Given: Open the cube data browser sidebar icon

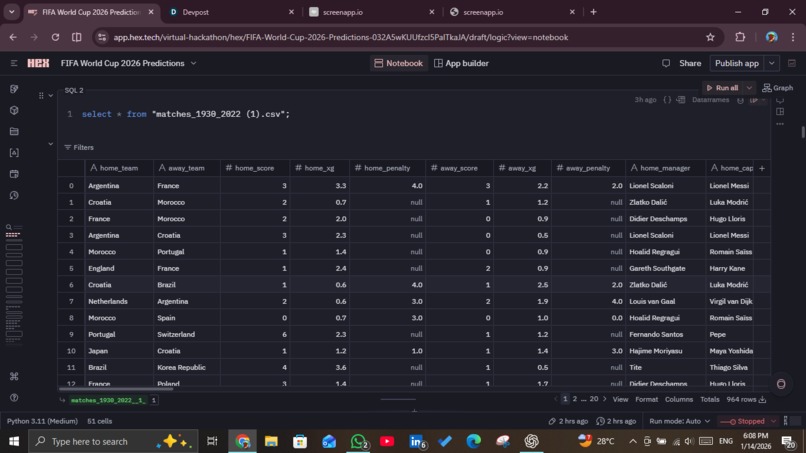Looking at the screenshot, I should [14, 111].
